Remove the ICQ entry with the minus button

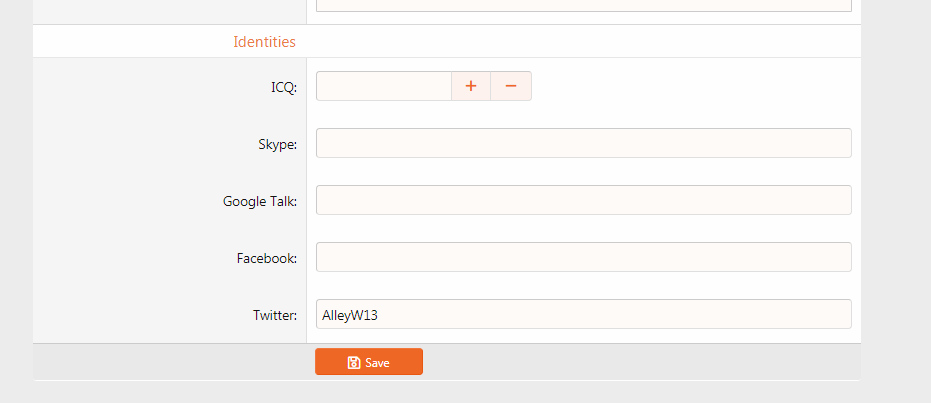click(x=510, y=86)
